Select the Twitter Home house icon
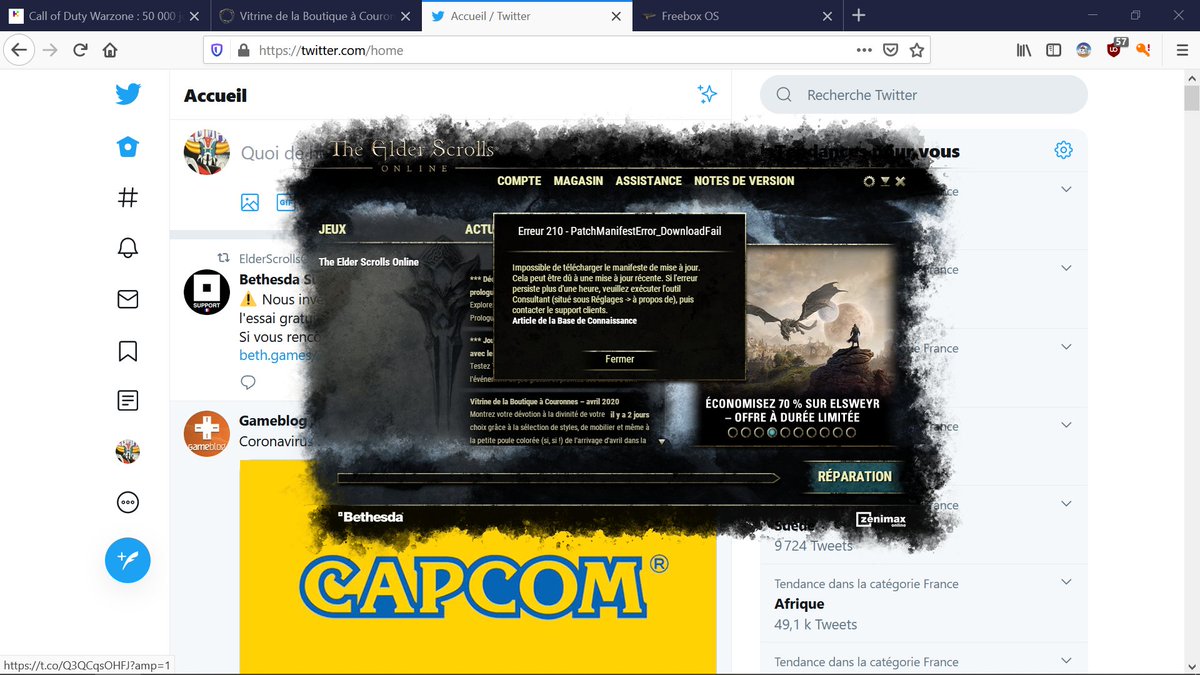Image resolution: width=1200 pixels, height=675 pixels. [128, 147]
